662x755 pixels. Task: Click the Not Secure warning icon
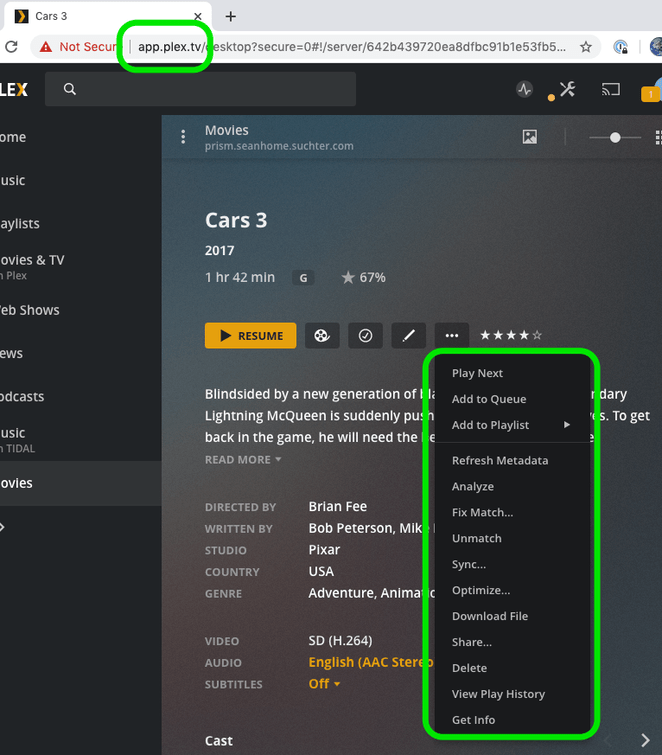tap(46, 47)
